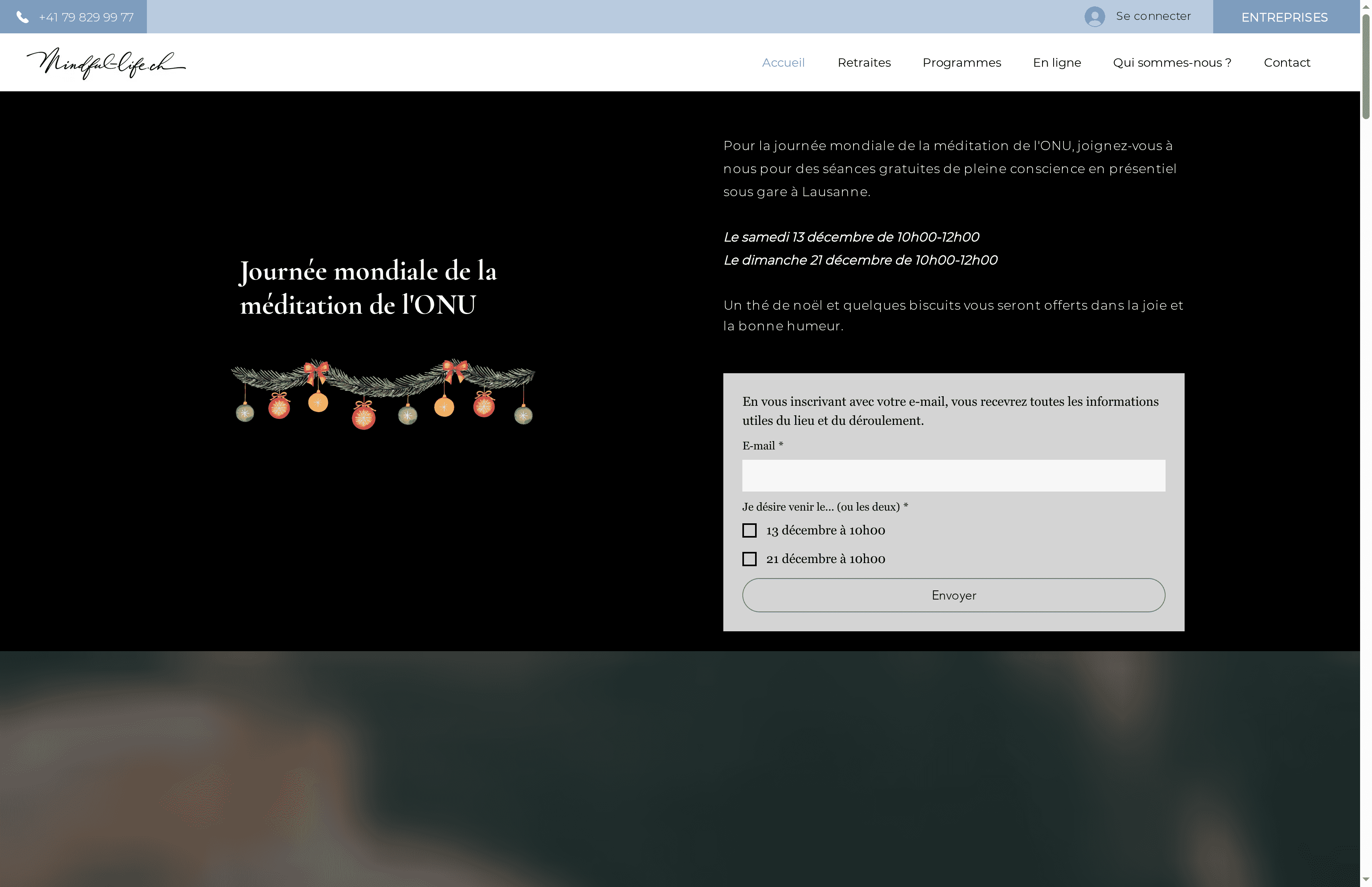Navigate to the En ligne page
The image size is (1372, 887).
click(x=1057, y=62)
